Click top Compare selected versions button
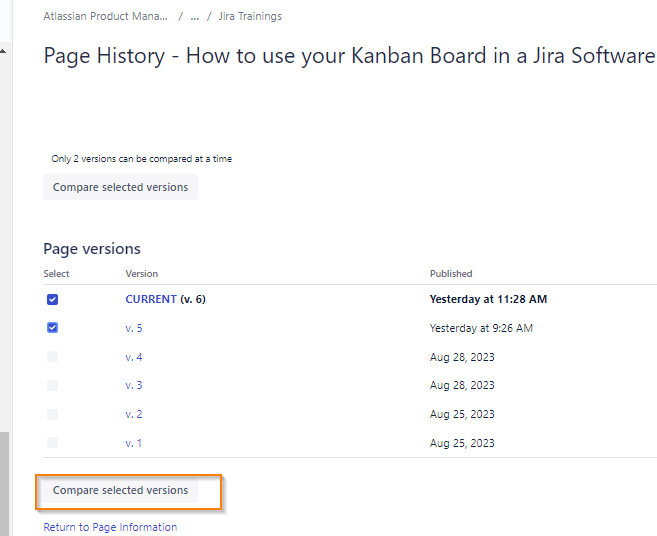657x536 pixels. coord(120,187)
